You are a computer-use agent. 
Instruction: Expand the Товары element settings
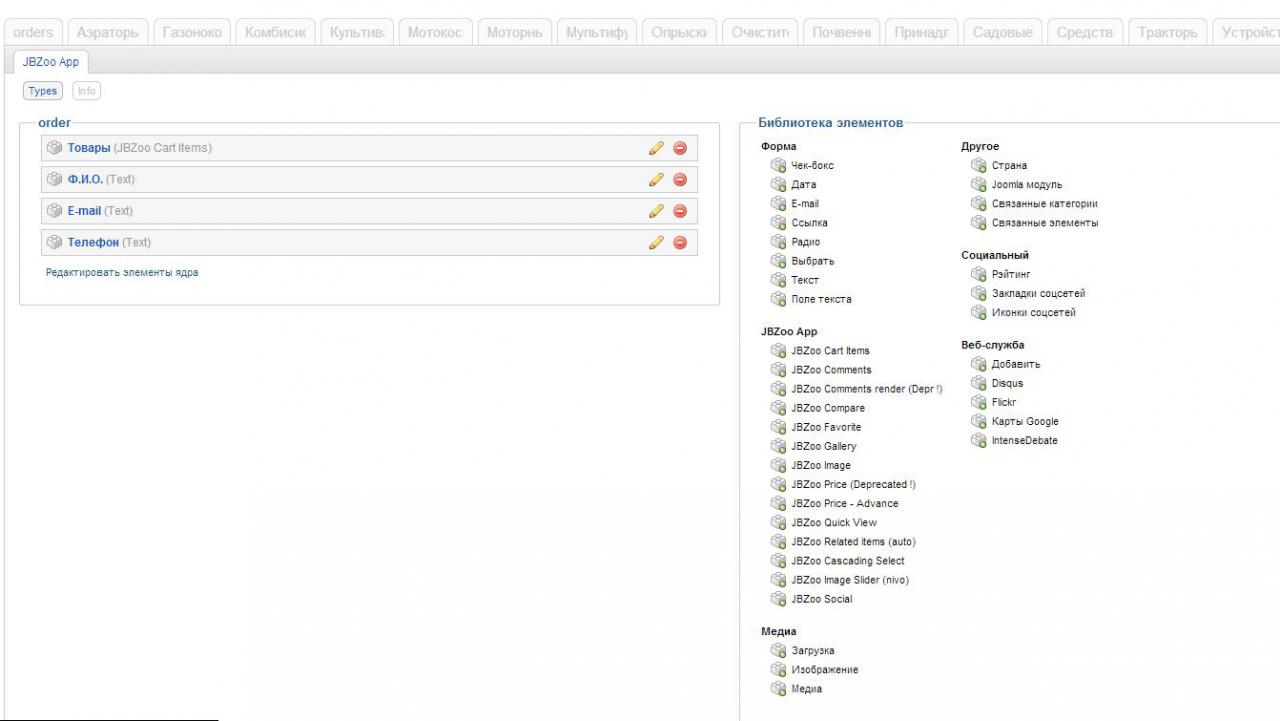tap(89, 148)
